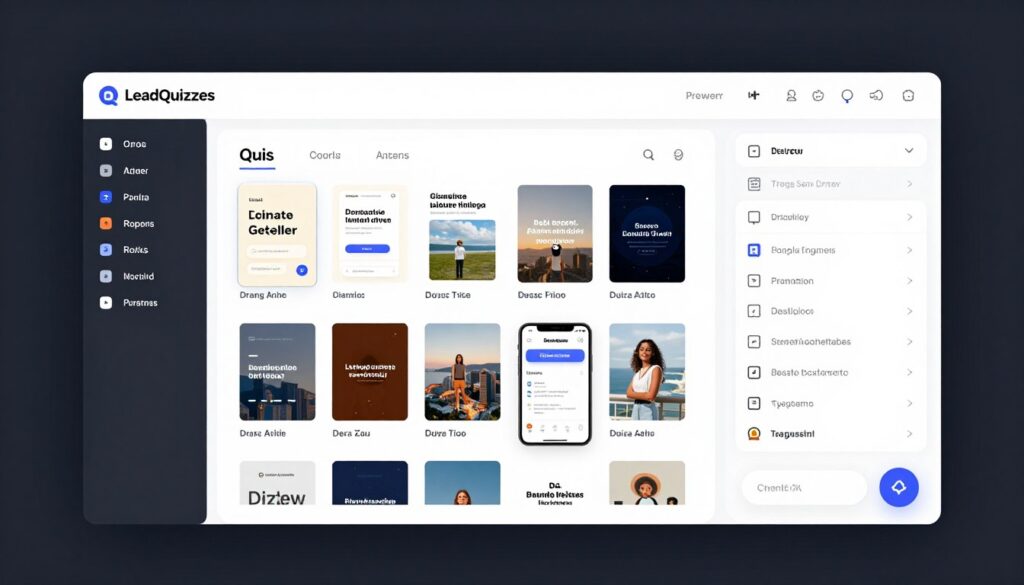The width and height of the screenshot is (1024, 585).
Task: Select the Reports sidebar icon
Action: [x=108, y=223]
